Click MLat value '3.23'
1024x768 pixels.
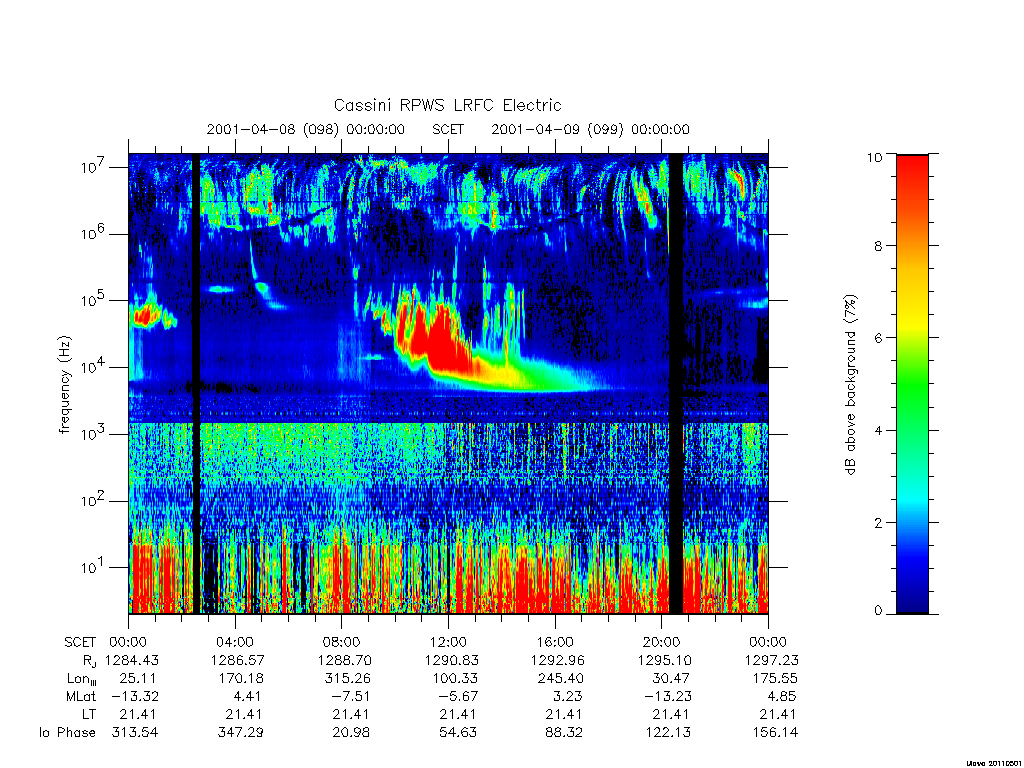click(x=567, y=697)
